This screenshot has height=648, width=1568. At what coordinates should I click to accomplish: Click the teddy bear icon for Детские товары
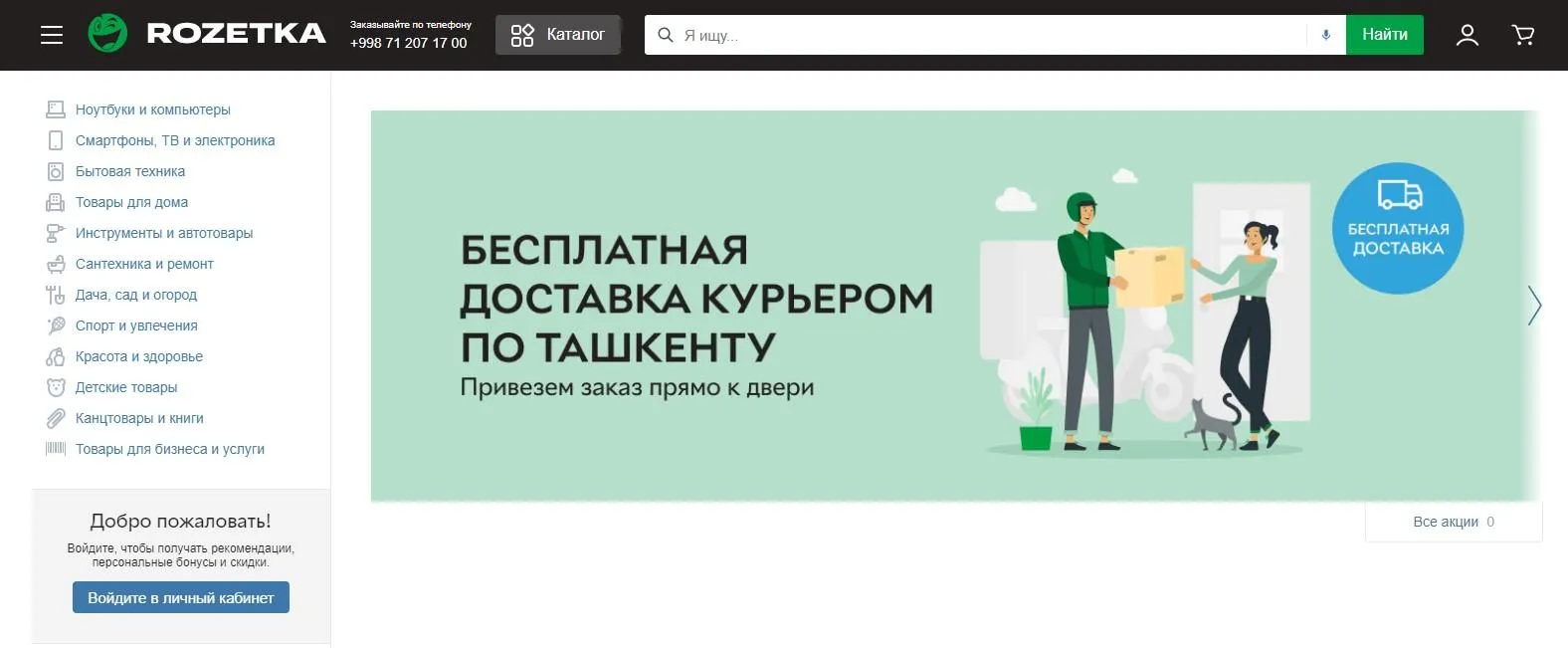click(56, 387)
